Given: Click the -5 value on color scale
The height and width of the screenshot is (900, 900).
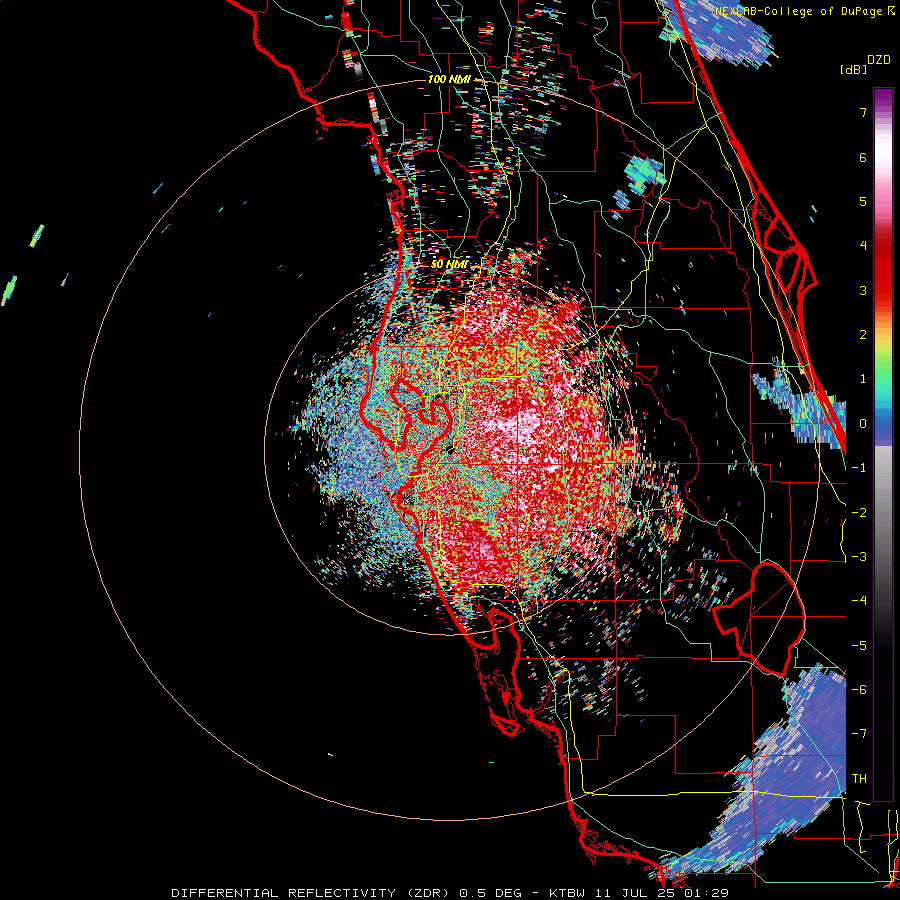Looking at the screenshot, I should [x=859, y=646].
